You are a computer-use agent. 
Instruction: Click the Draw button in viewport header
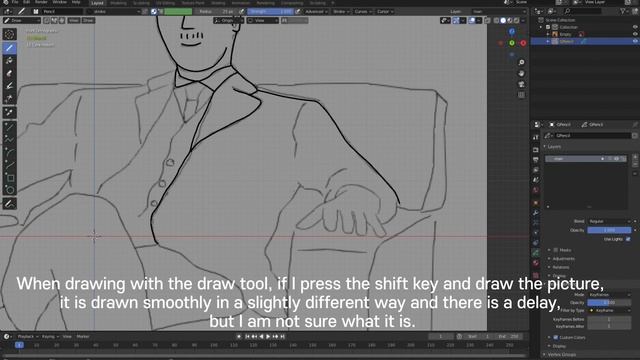(88, 20)
